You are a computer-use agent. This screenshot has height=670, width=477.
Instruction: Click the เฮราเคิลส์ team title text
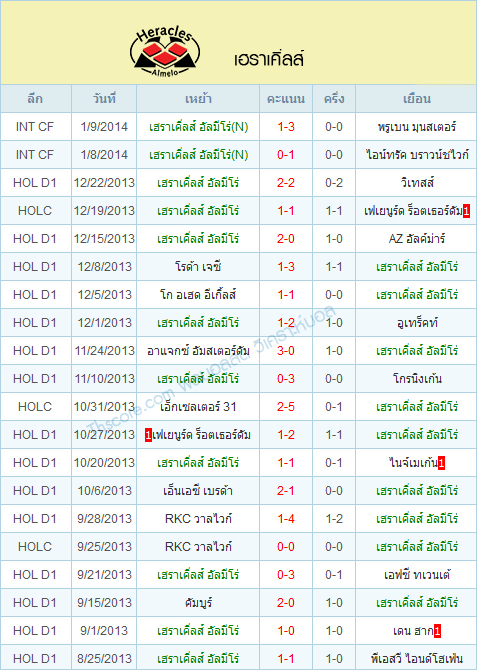269,59
